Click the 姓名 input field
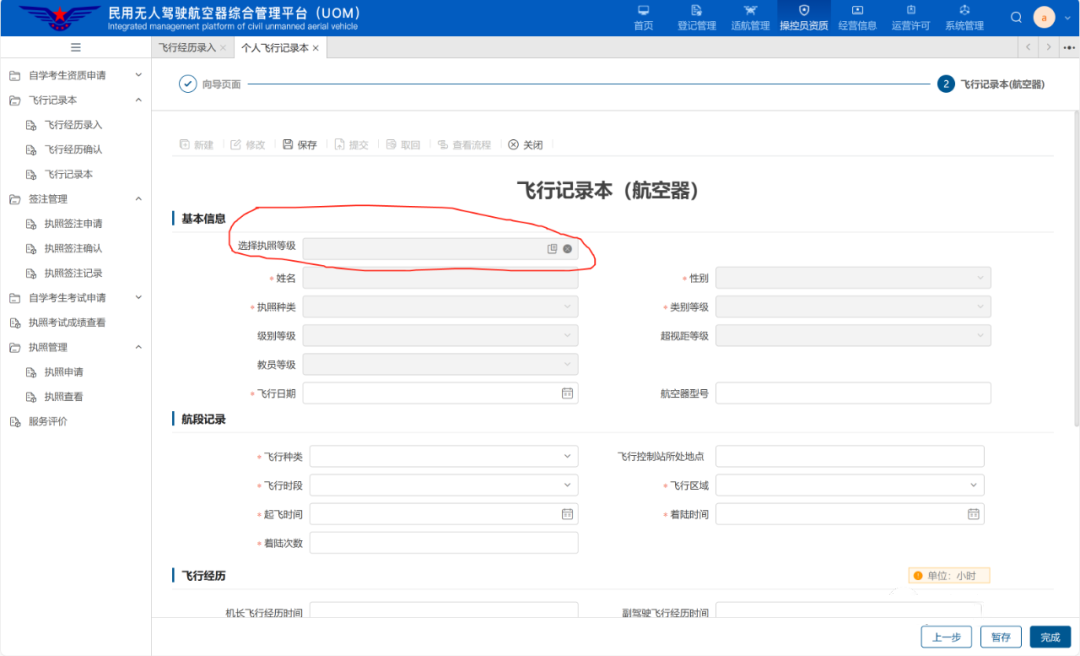This screenshot has height=656, width=1080. coord(440,278)
